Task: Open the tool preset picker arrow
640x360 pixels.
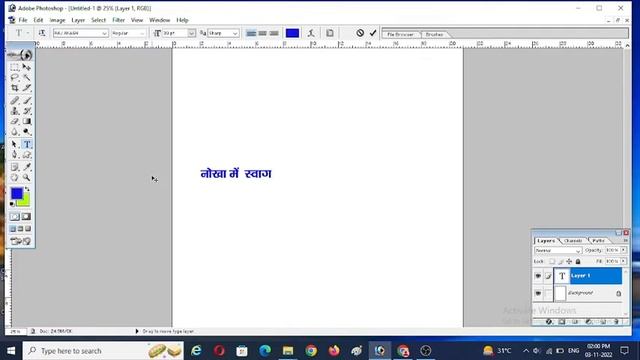Action: pyautogui.click(x=28, y=33)
